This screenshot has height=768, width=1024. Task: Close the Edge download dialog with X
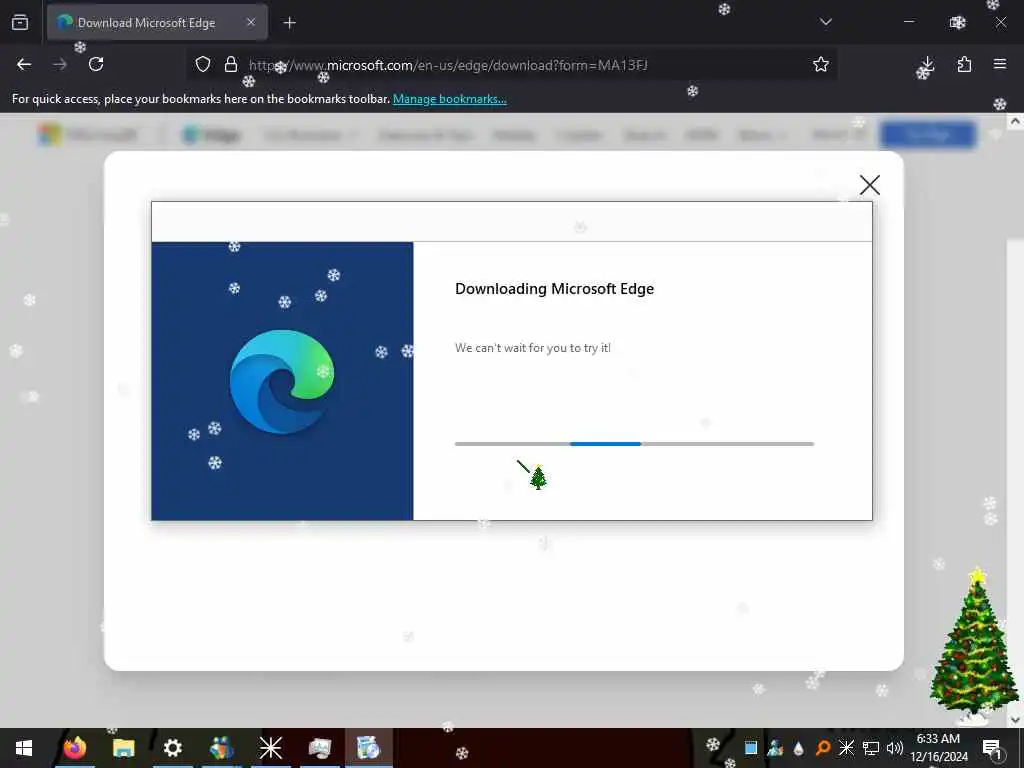pos(870,185)
